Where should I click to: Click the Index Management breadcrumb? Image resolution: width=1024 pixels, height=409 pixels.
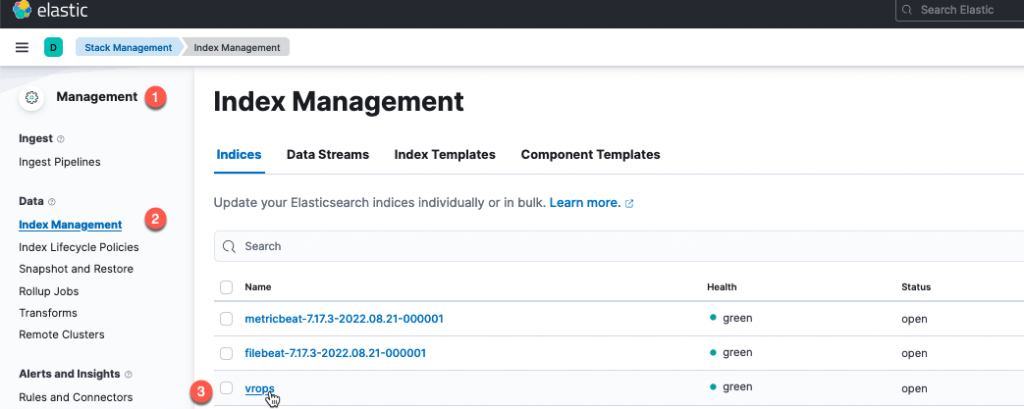coord(237,48)
